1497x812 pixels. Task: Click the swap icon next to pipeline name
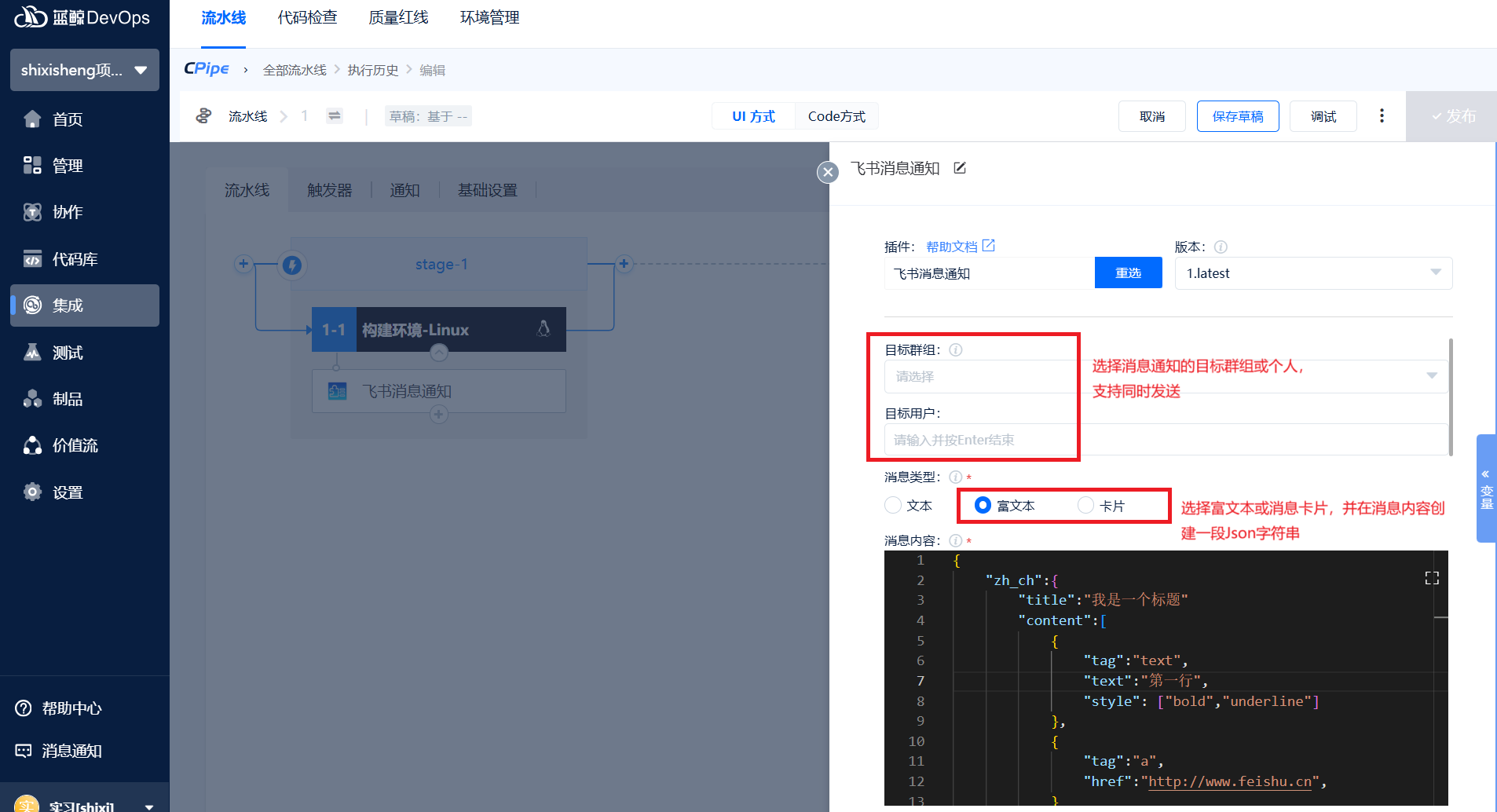click(x=335, y=116)
